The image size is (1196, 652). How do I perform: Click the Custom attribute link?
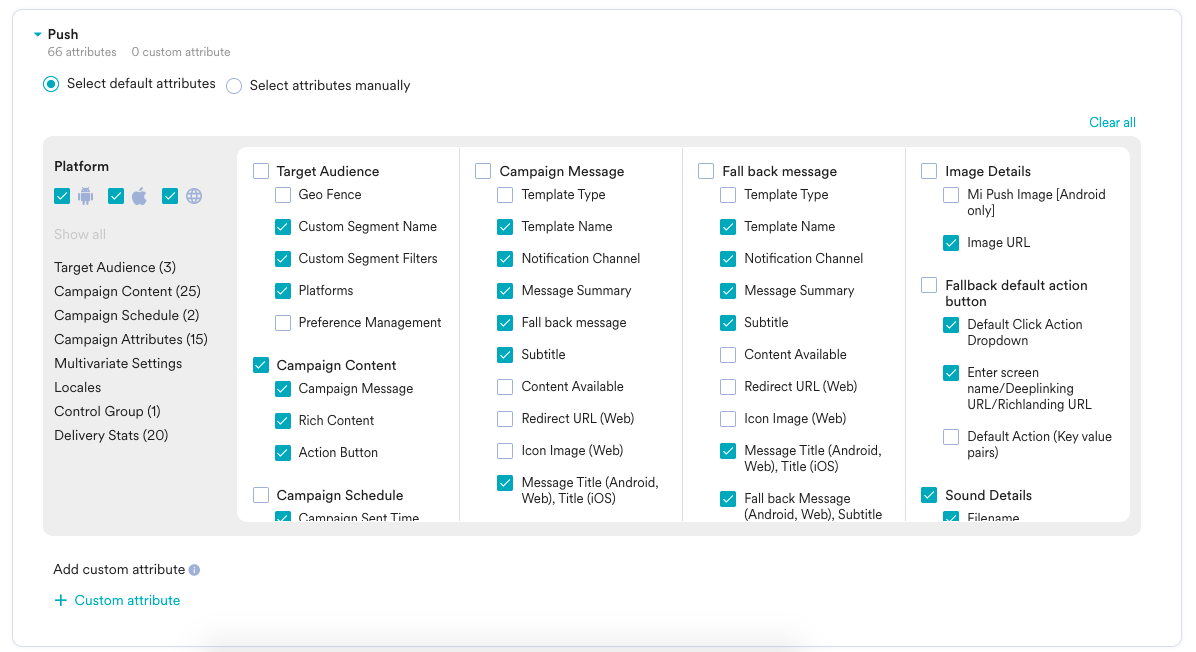(127, 600)
